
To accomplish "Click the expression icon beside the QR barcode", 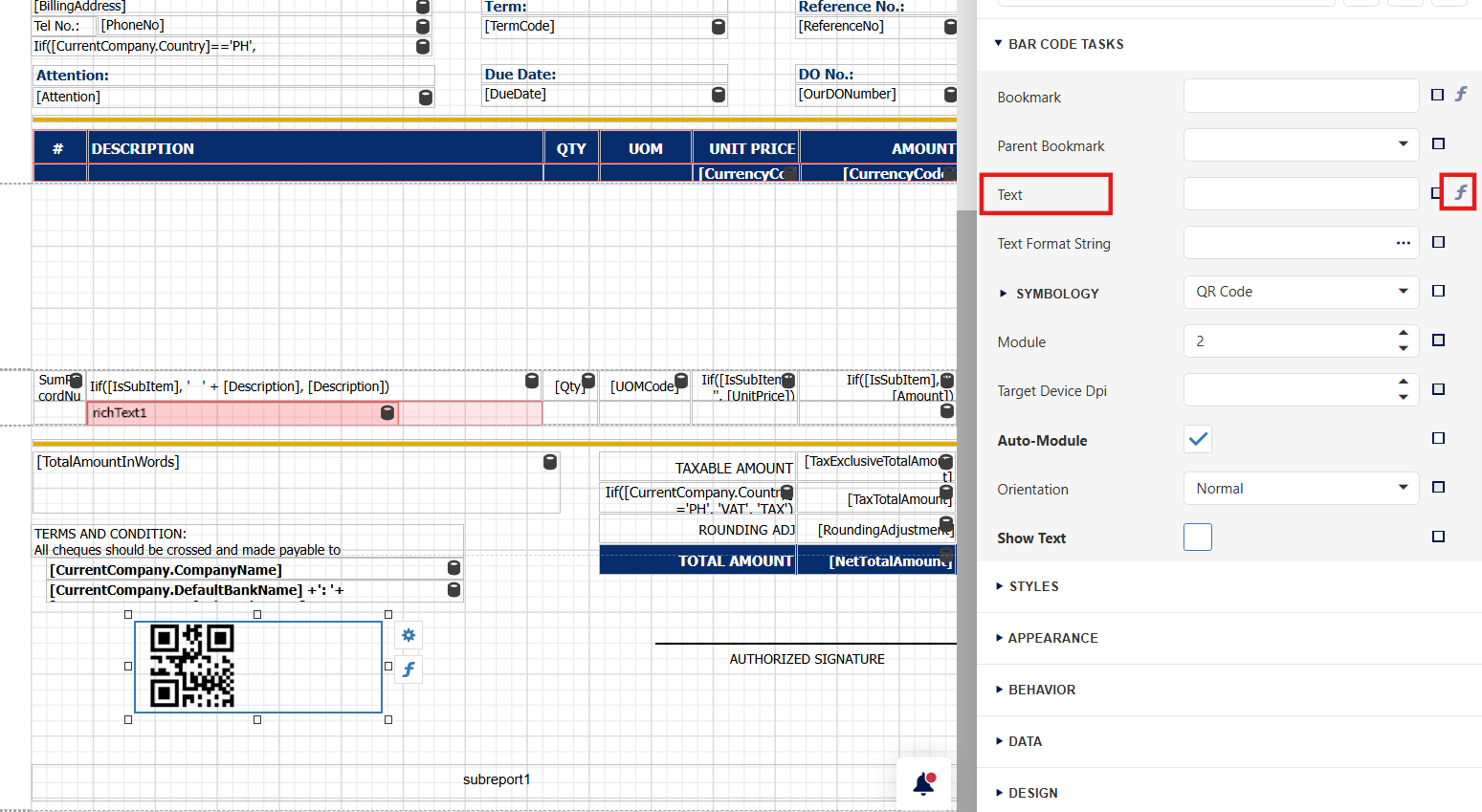I will click(x=409, y=669).
